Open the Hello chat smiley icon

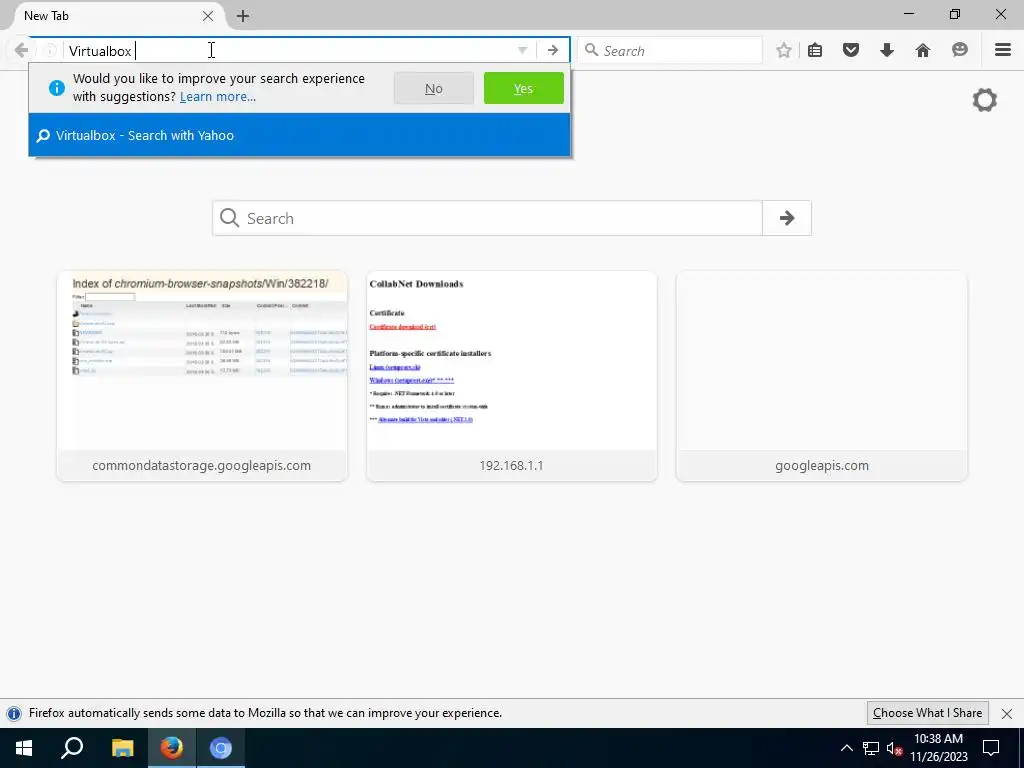959,50
